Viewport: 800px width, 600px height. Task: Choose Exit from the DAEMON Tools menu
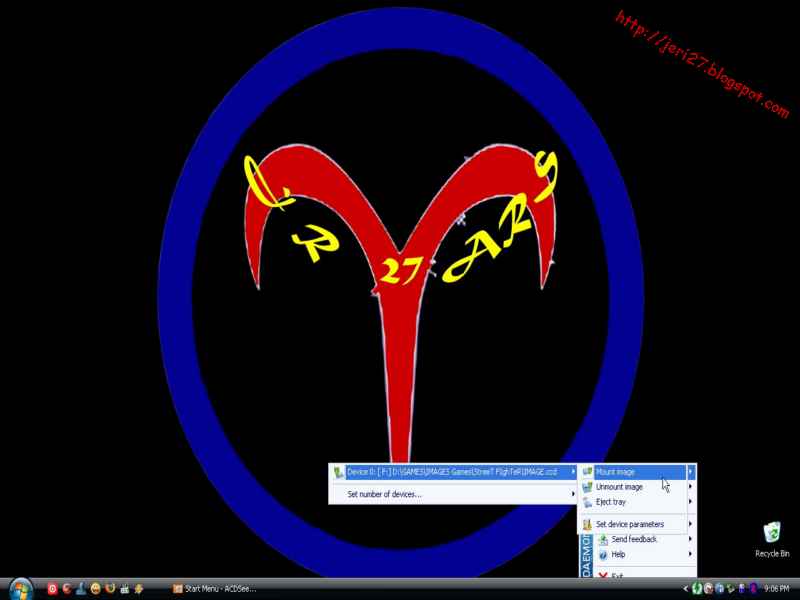tap(618, 574)
